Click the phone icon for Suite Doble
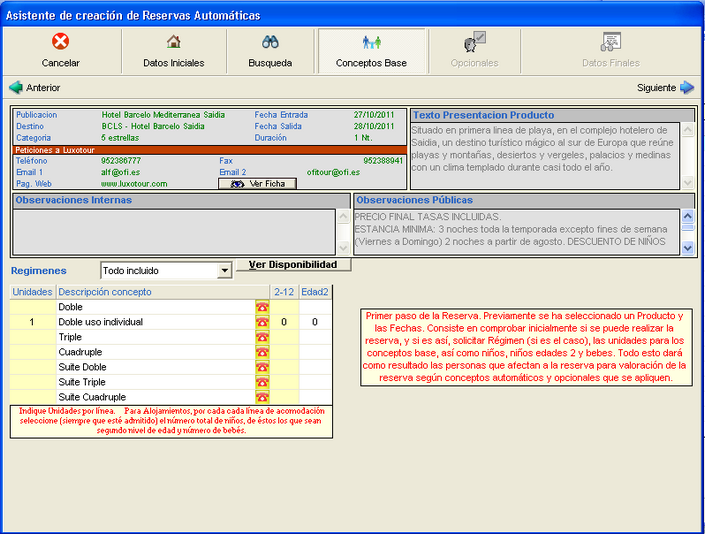This screenshot has height=534, width=705. coord(262,367)
